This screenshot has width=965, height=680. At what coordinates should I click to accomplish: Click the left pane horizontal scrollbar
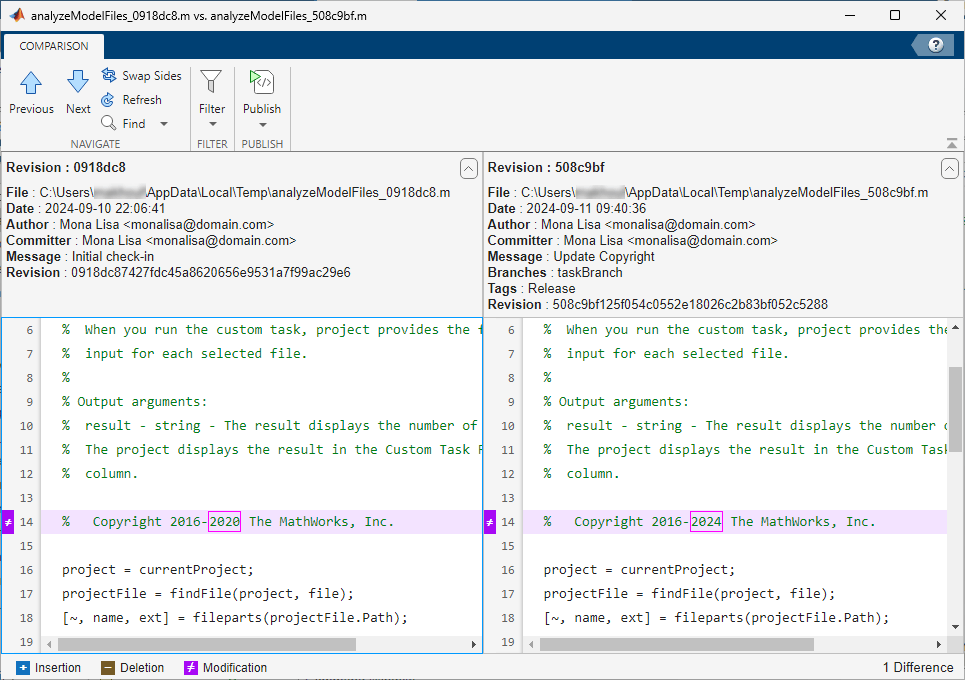tap(206, 644)
